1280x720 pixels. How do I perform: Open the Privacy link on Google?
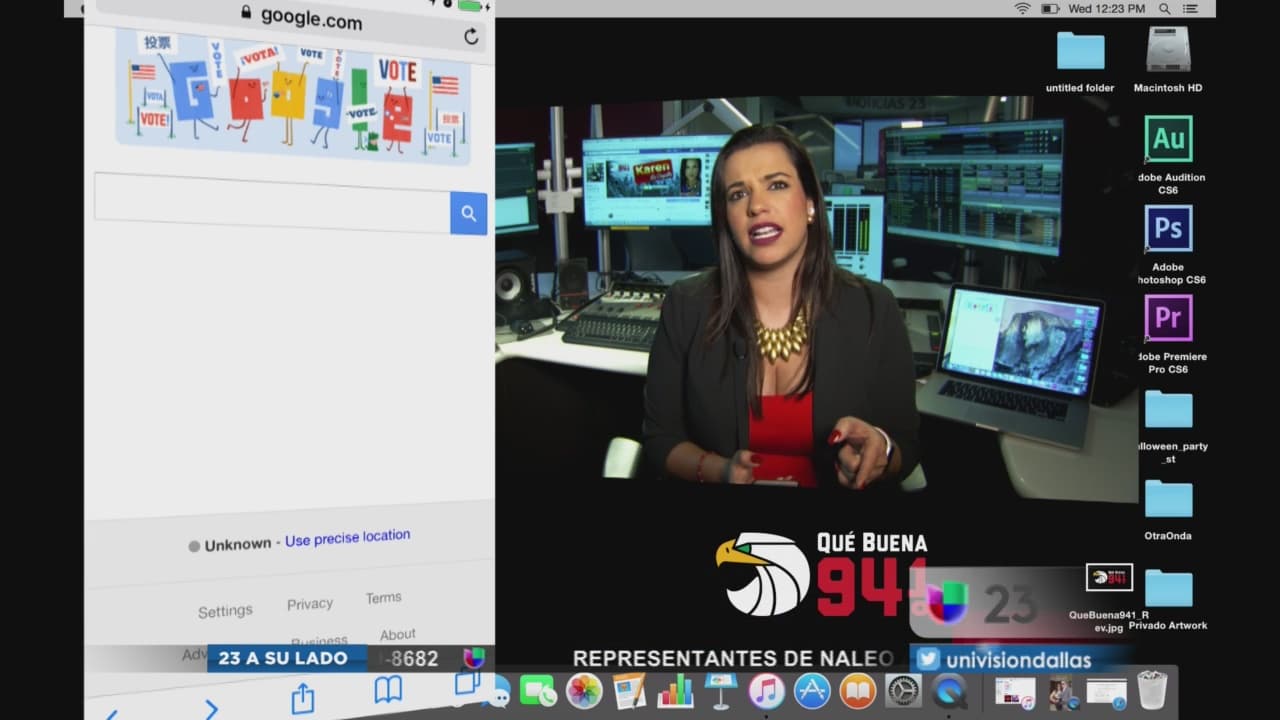coord(310,604)
